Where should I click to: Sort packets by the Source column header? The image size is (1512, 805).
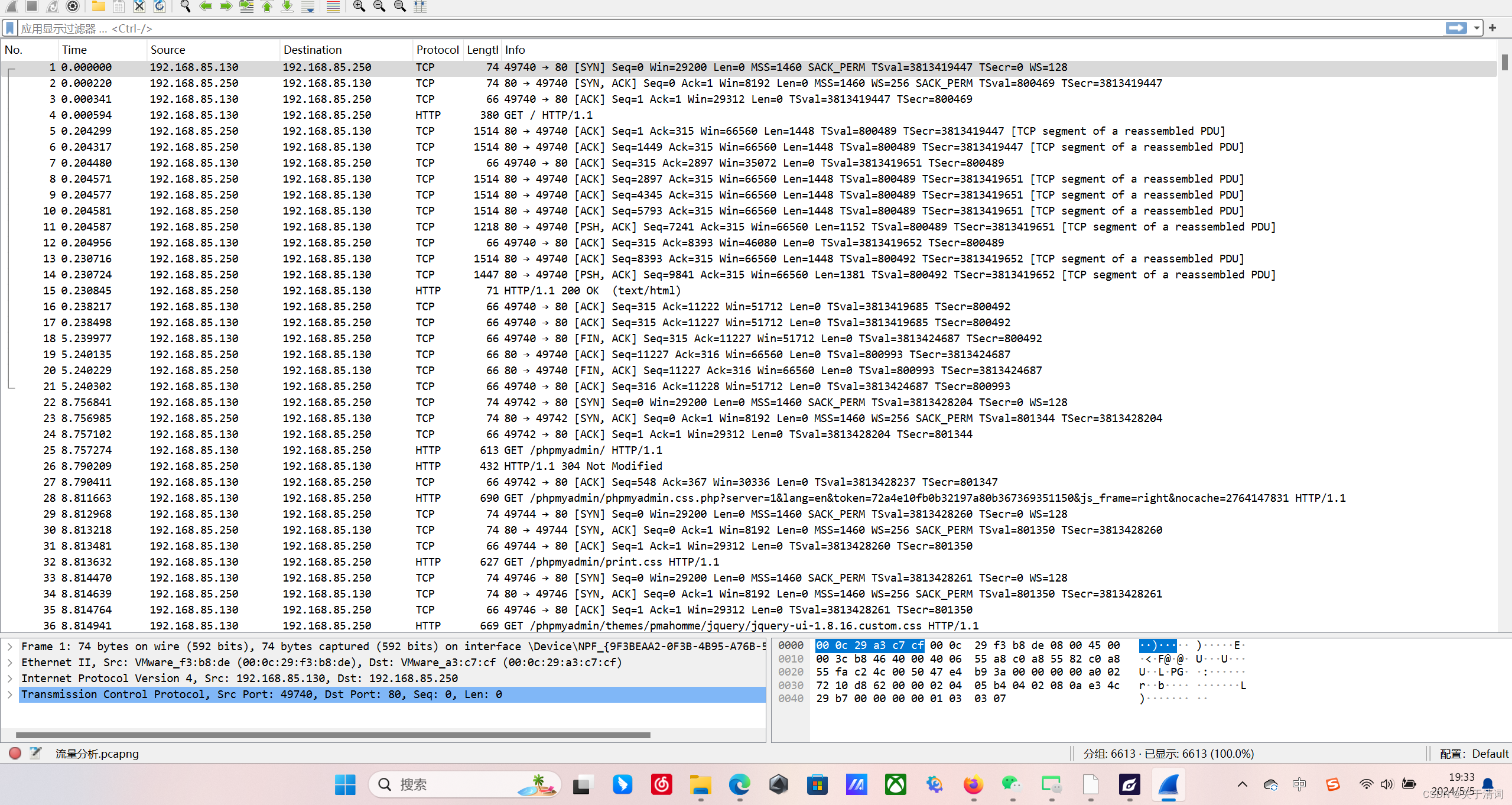(168, 50)
